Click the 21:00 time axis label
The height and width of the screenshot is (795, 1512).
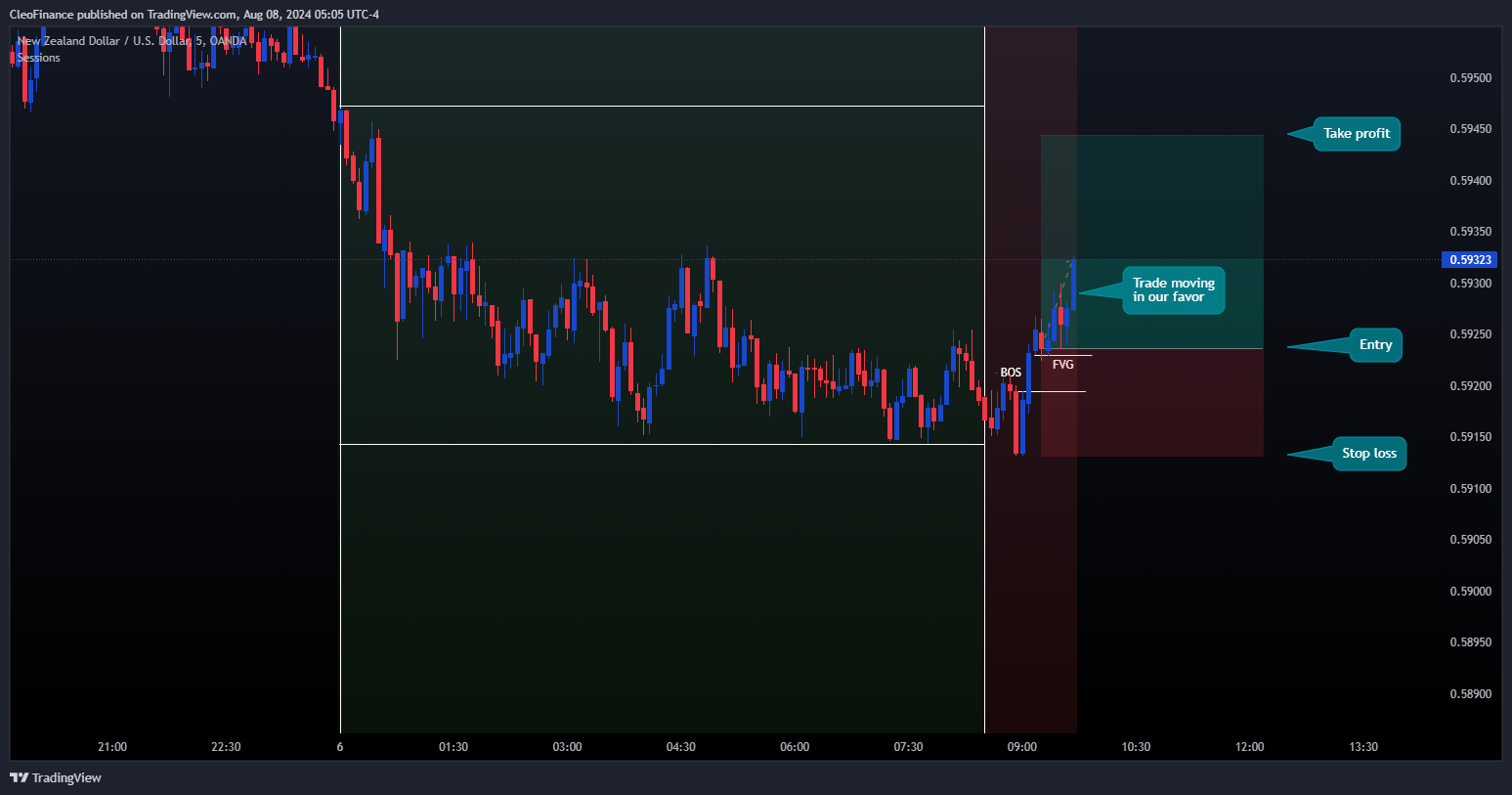112,747
